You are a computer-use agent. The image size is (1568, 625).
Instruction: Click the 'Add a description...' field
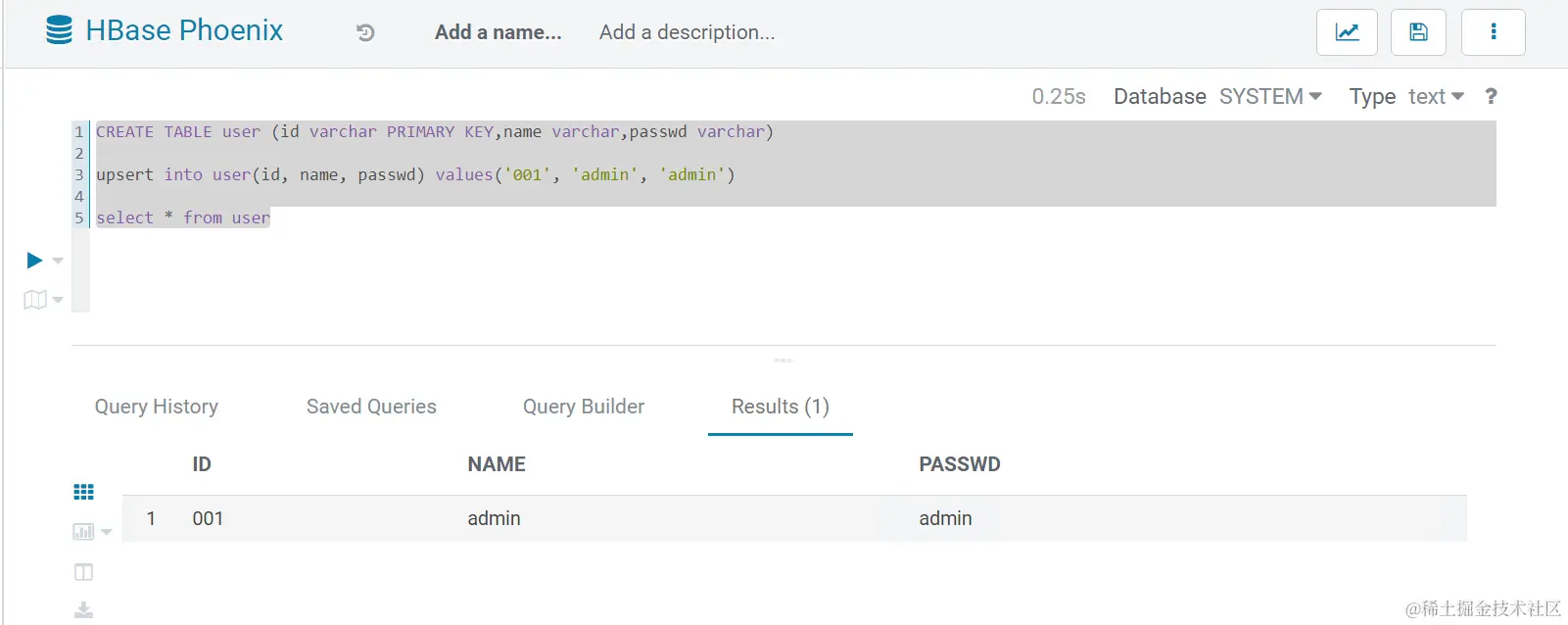(688, 32)
